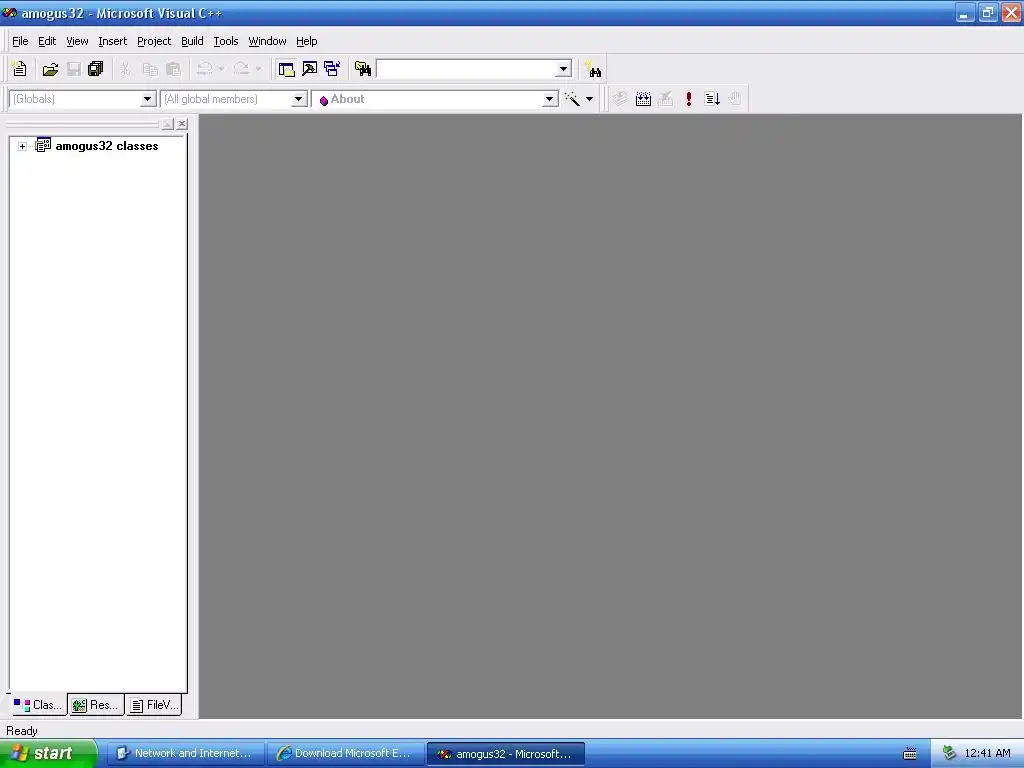Select the amogus32 classes tree item

pyautogui.click(x=106, y=146)
